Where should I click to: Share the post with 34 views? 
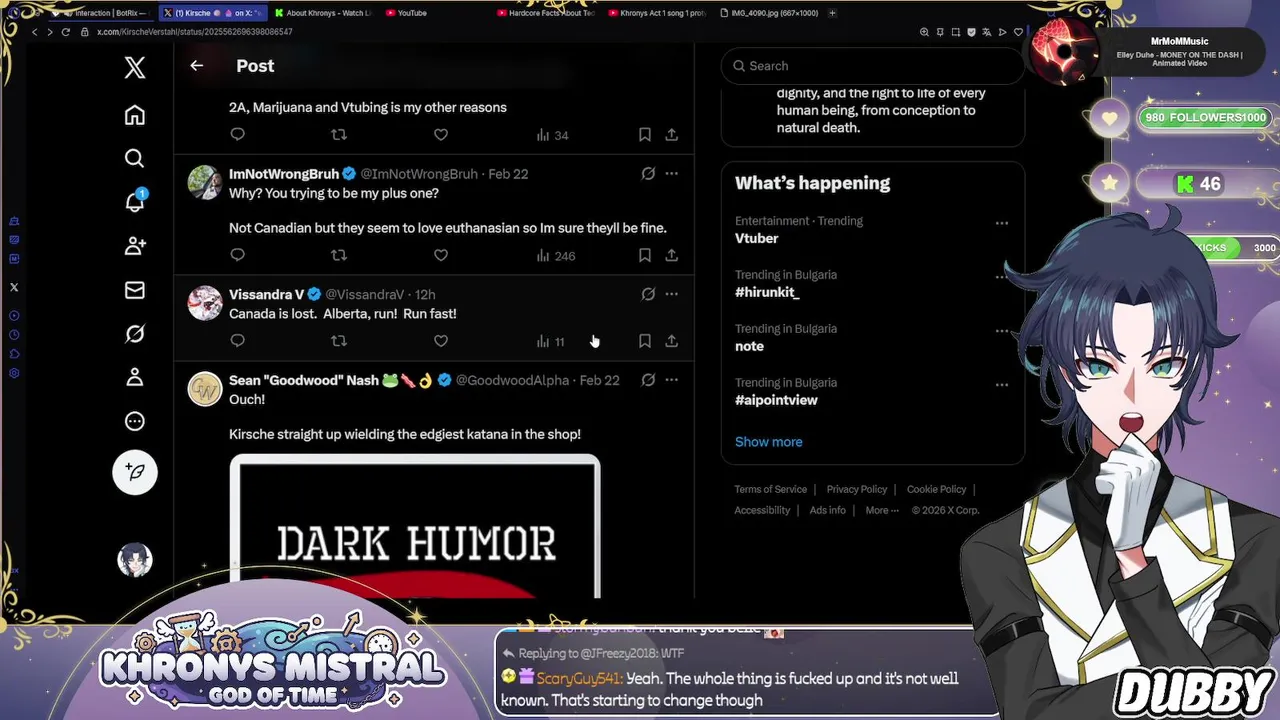click(672, 134)
